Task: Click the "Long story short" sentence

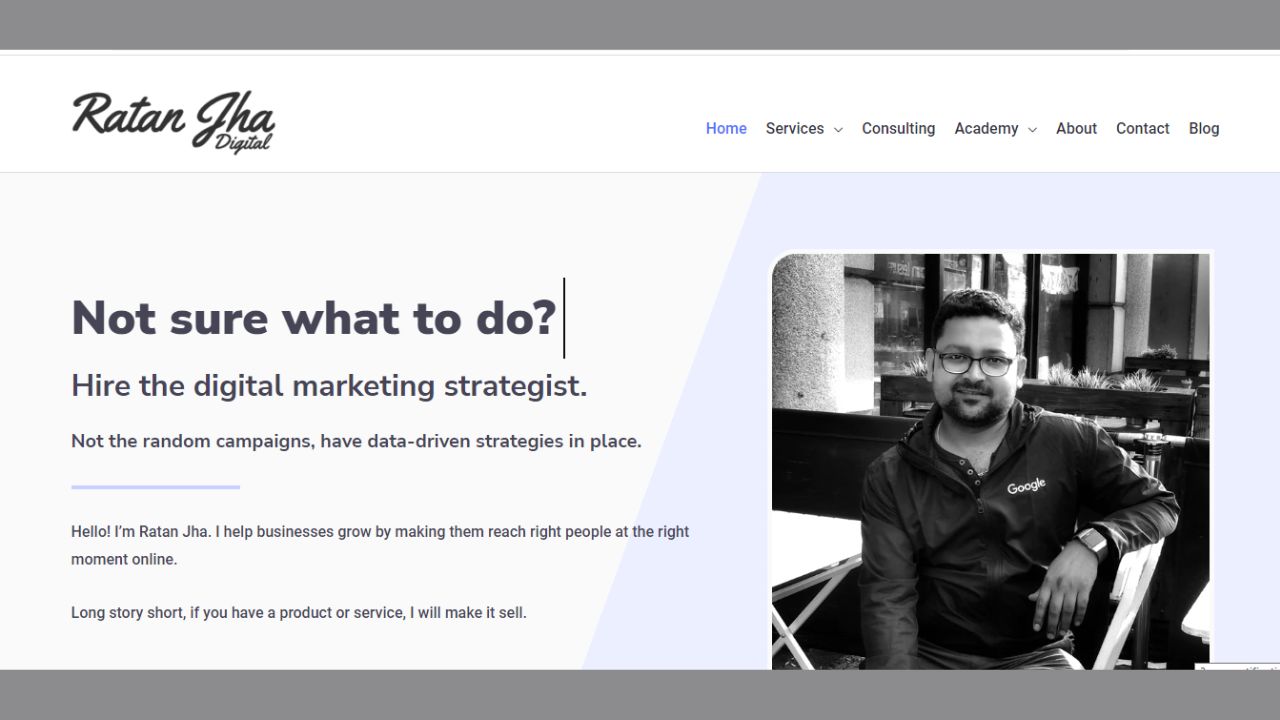Action: [x=298, y=612]
